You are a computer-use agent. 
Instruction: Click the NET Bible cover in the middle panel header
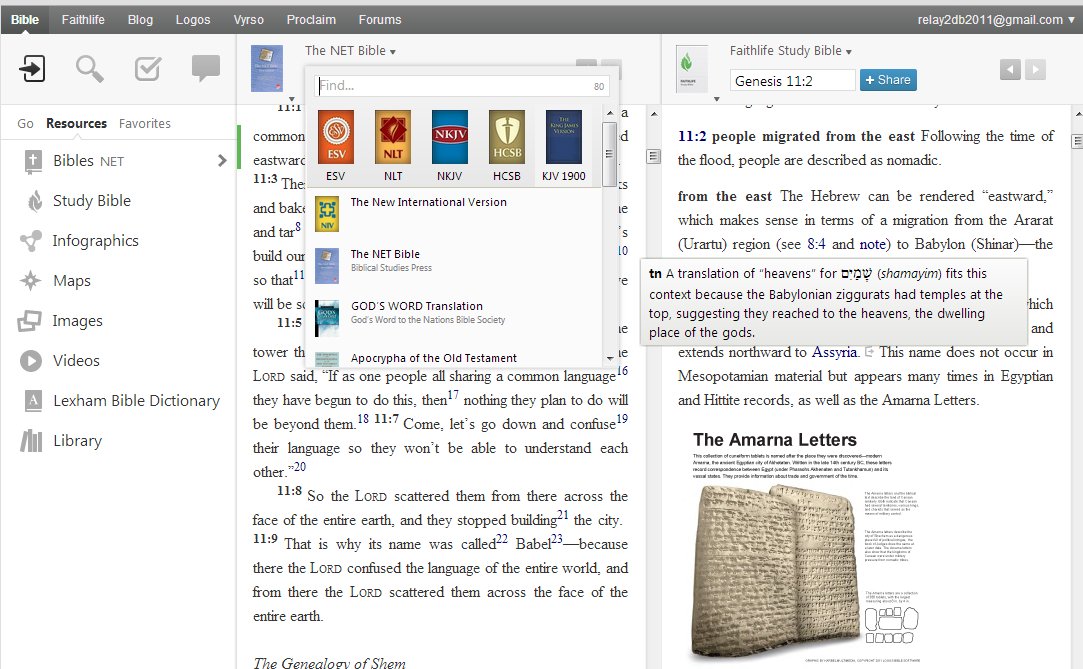(267, 68)
